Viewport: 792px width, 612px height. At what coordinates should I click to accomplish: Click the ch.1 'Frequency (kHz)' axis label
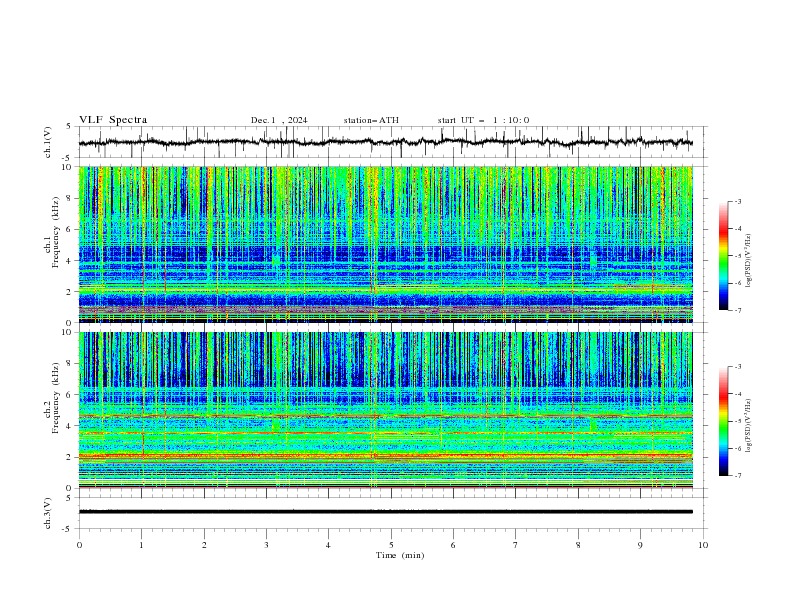coord(55,230)
